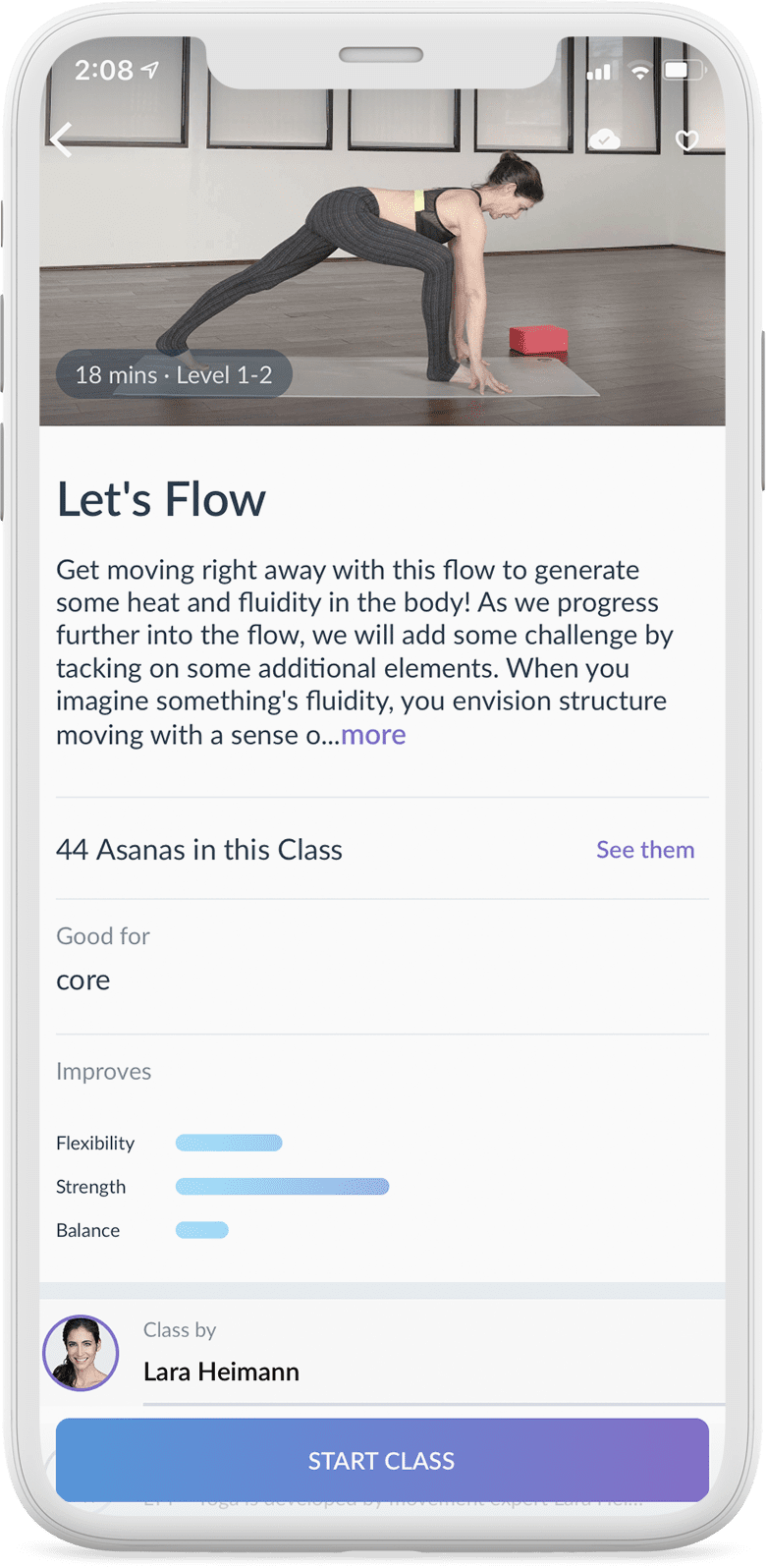The image size is (766, 1568).
Task: Click the Balance progress bar
Action: [202, 1230]
